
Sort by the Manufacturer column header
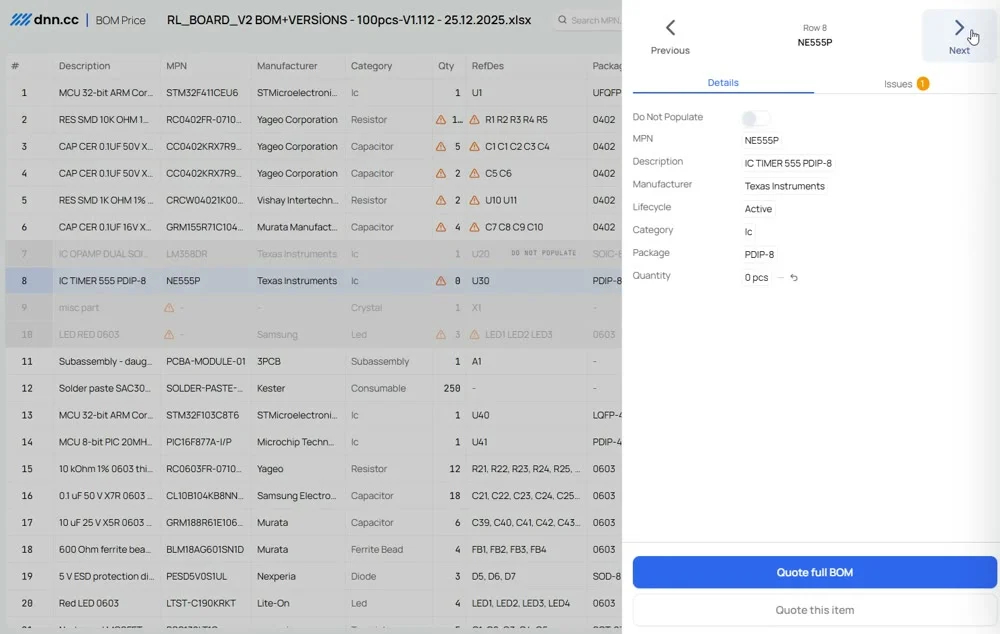287,66
